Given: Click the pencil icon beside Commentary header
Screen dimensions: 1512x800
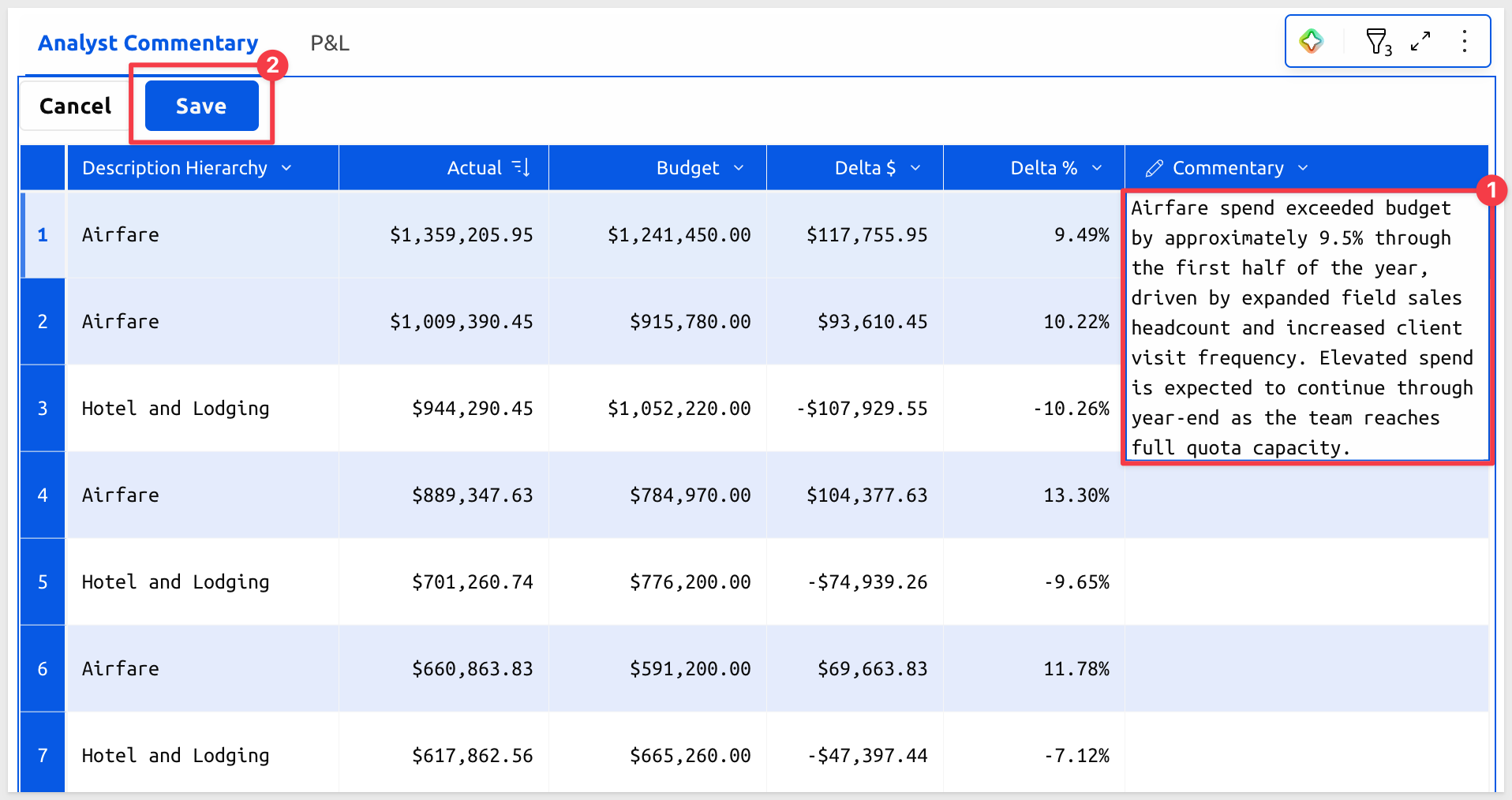Looking at the screenshot, I should pos(1154,168).
